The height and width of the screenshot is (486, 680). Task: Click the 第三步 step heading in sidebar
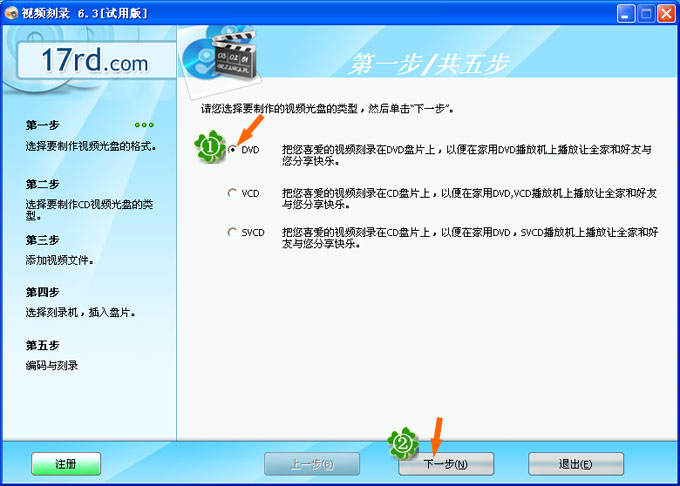[42, 240]
